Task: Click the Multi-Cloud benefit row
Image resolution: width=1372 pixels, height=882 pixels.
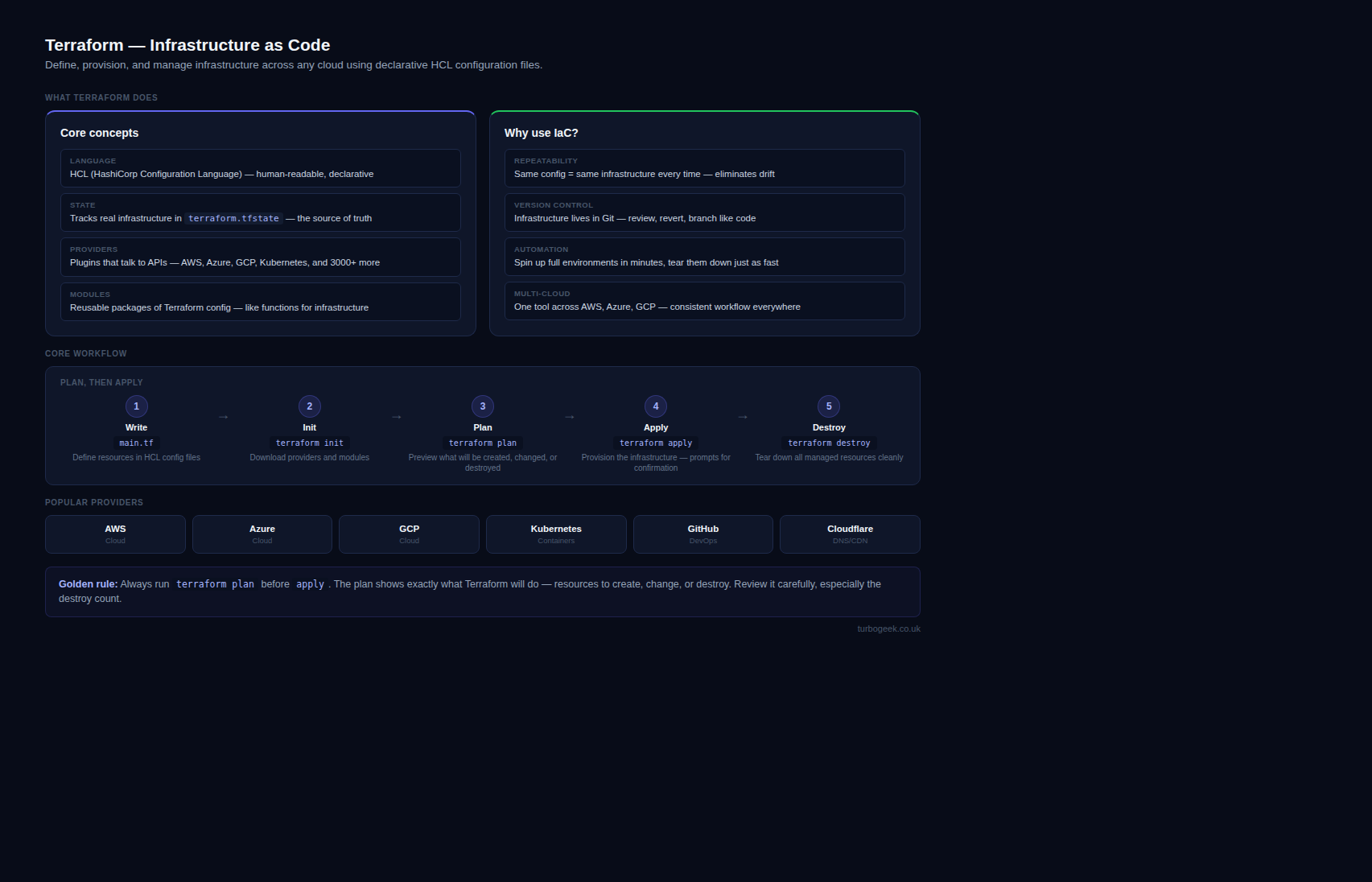Action: (x=704, y=301)
